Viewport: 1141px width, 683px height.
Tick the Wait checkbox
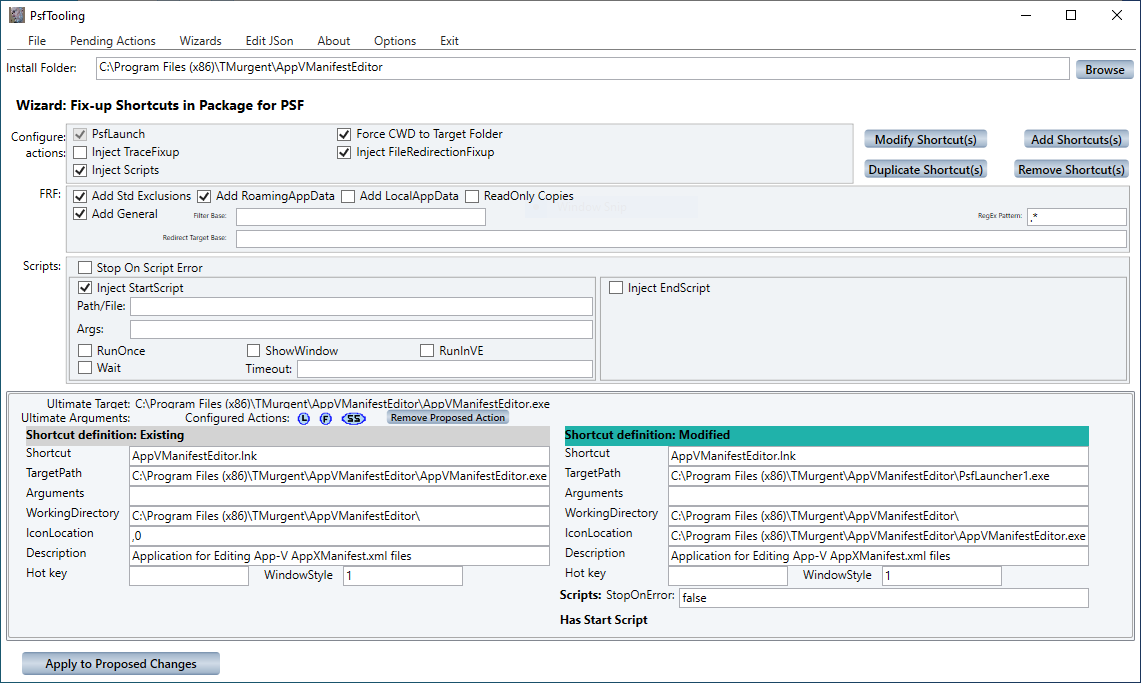pyautogui.click(x=85, y=367)
